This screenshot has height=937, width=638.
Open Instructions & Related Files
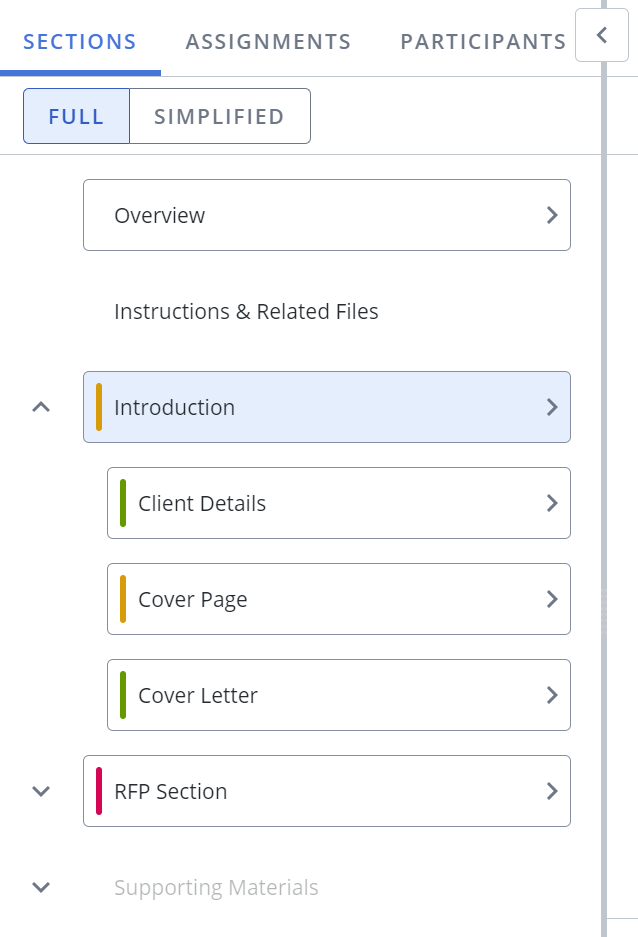[246, 311]
